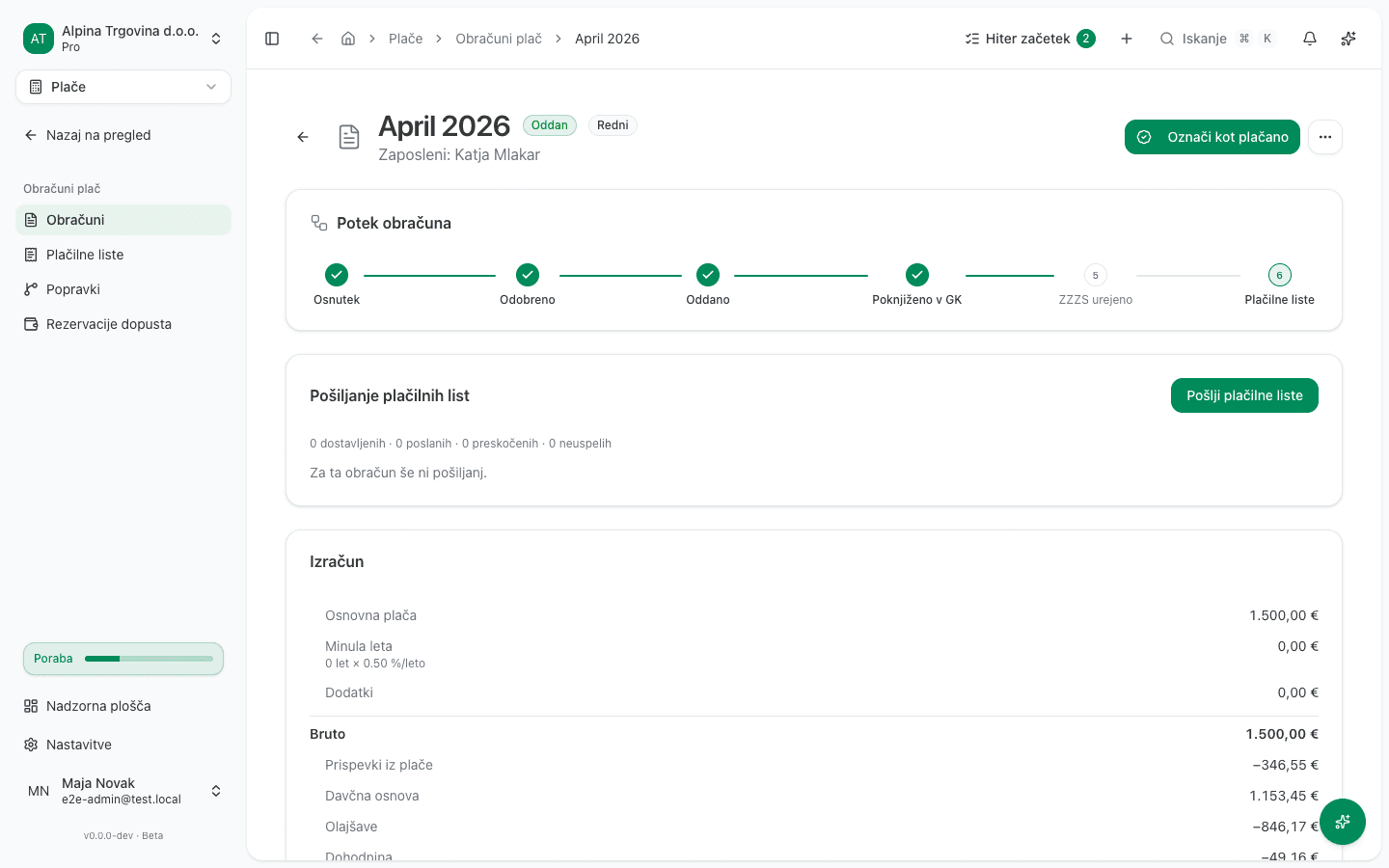Click Označi kot plačano button
Screen dimensions: 1389x868
point(1212,137)
